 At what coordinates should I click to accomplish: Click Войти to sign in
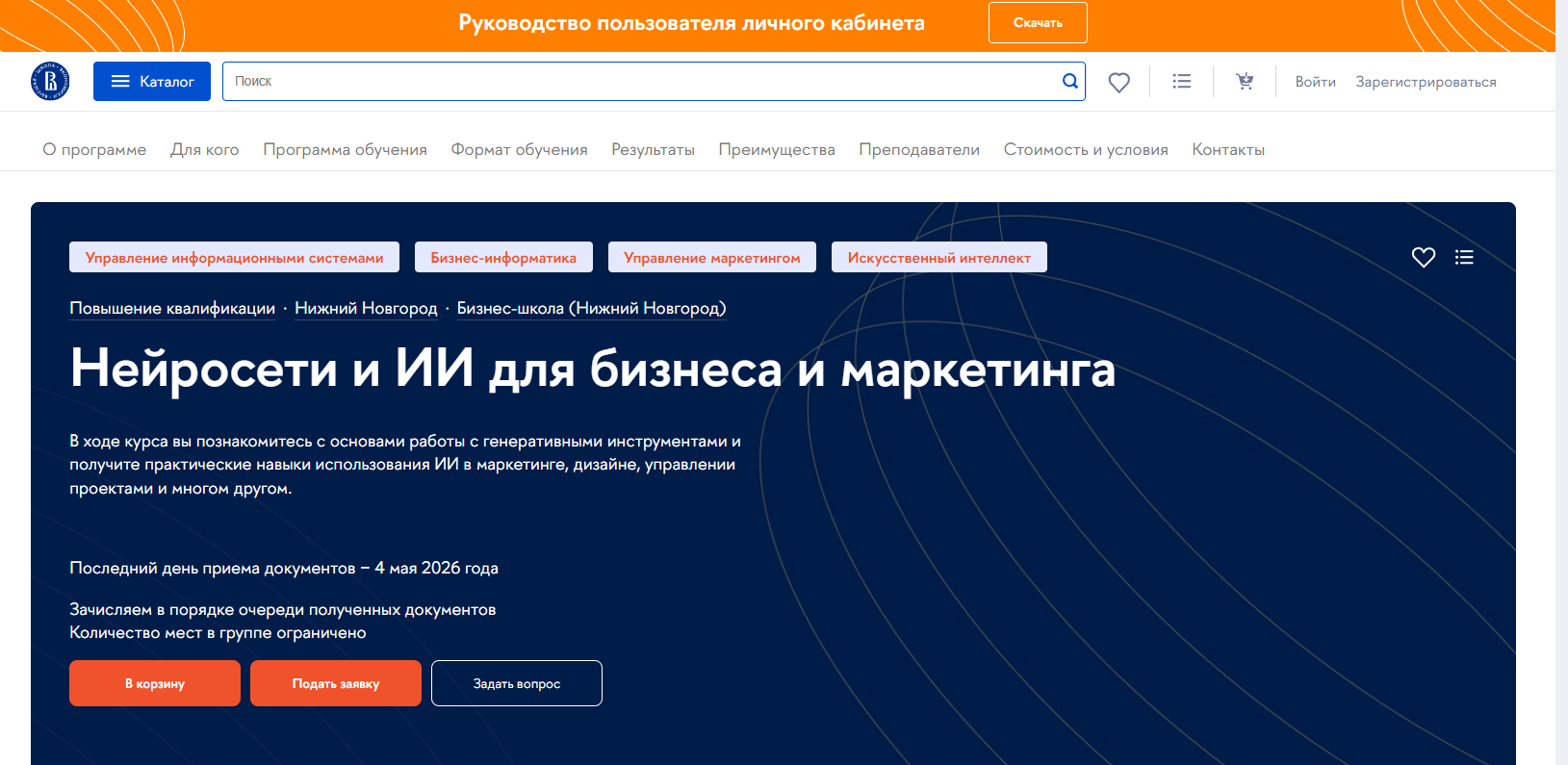tap(1315, 82)
